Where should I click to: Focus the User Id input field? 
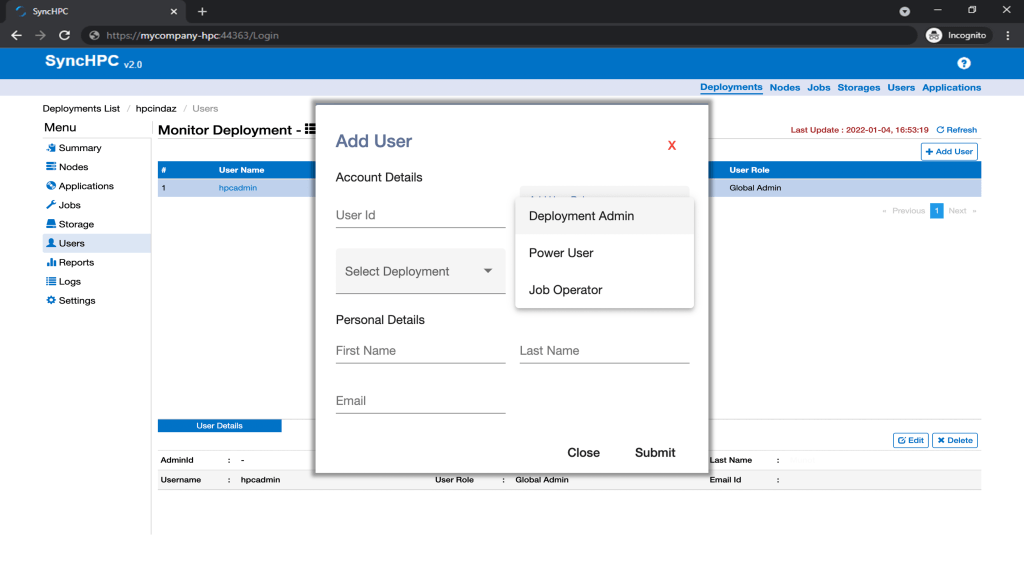[420, 215]
